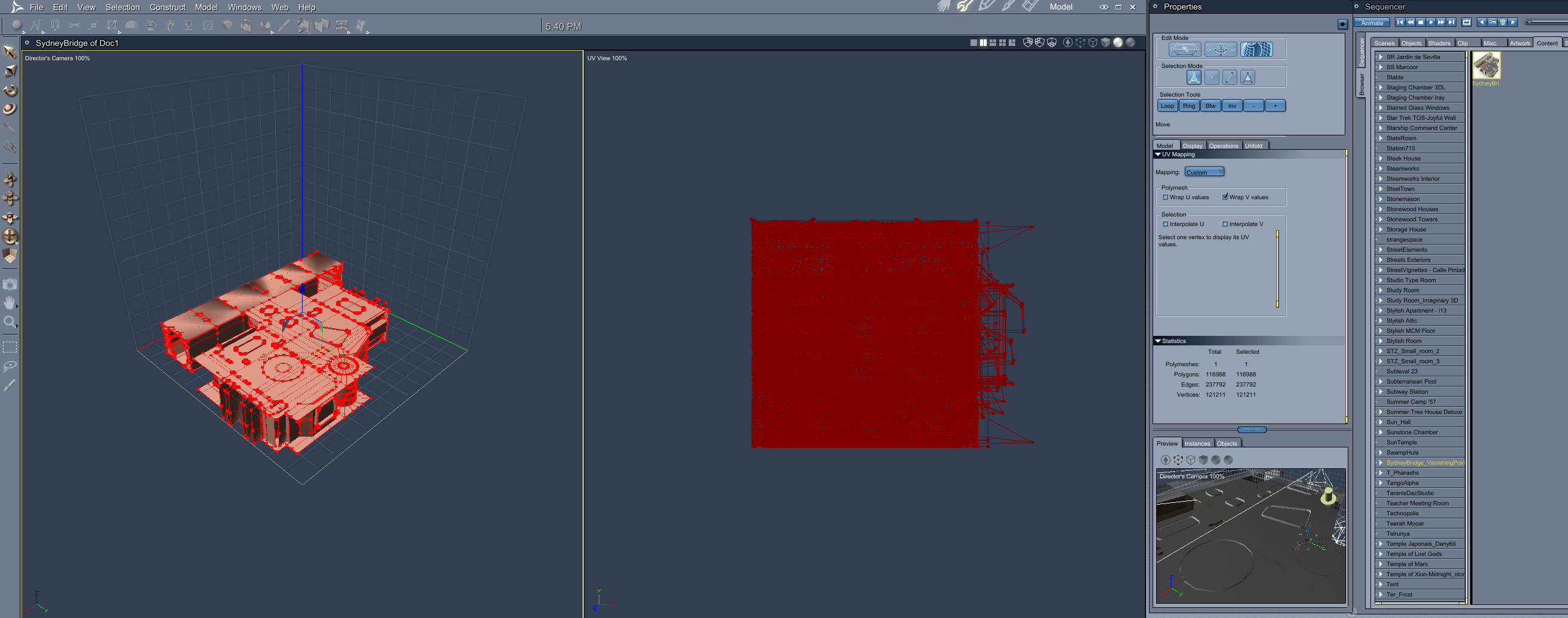Image resolution: width=1568 pixels, height=618 pixels.
Task: Choose the marquee rectangle selection tool
Action: [10, 347]
